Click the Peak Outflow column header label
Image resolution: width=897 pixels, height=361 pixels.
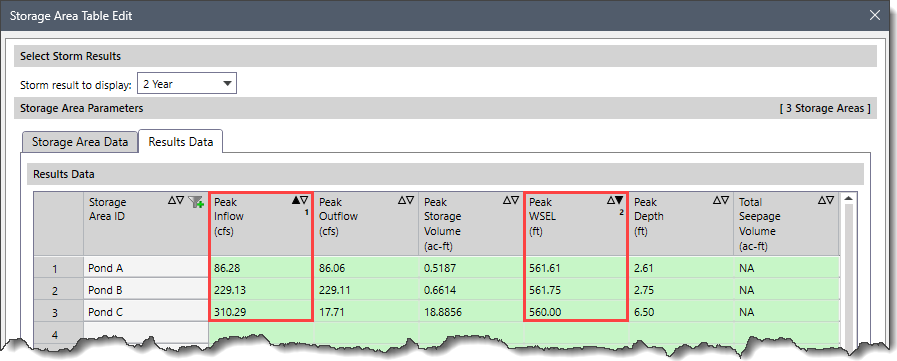pyautogui.click(x=338, y=217)
